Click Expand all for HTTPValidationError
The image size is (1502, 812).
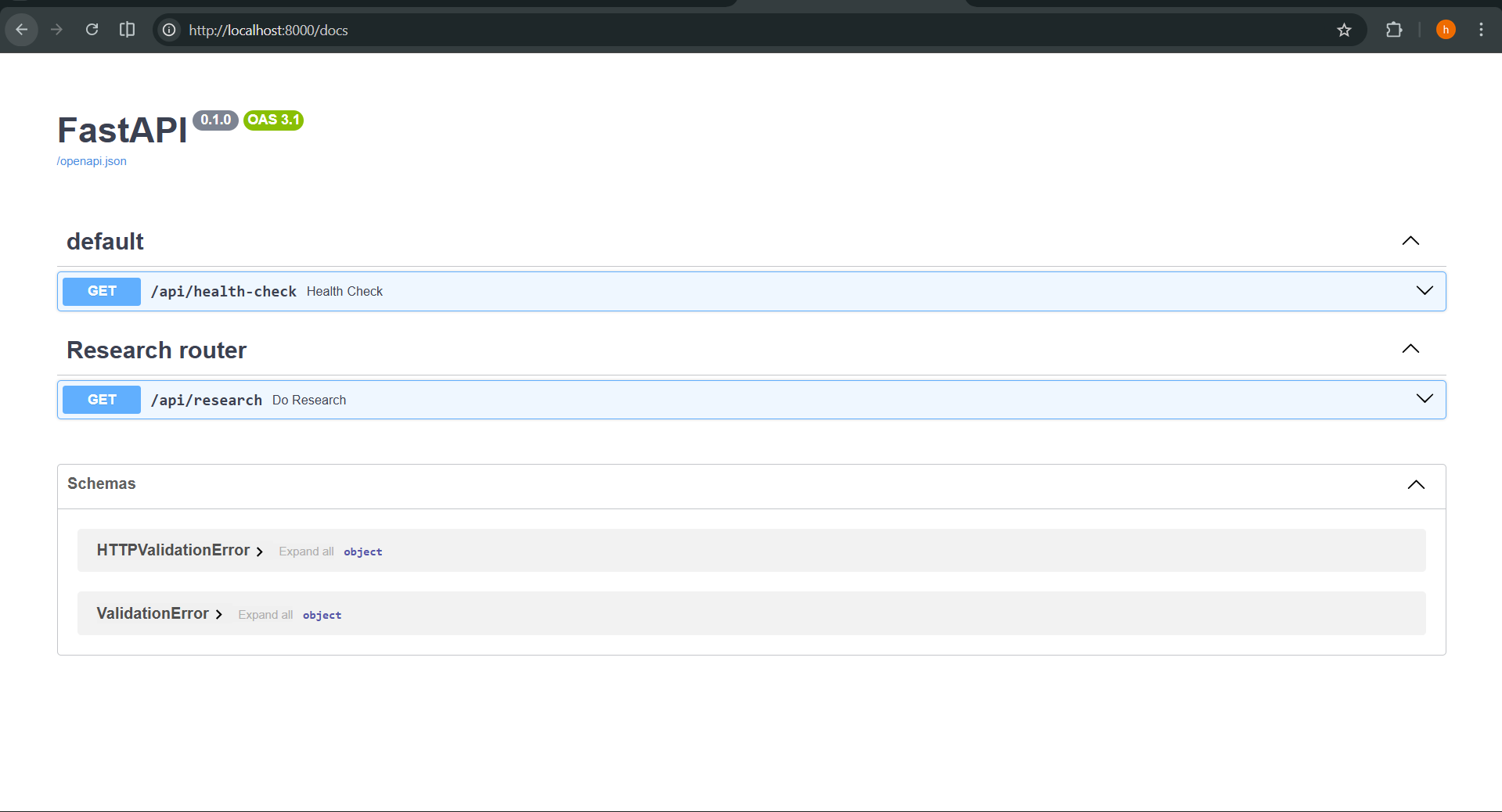(306, 552)
